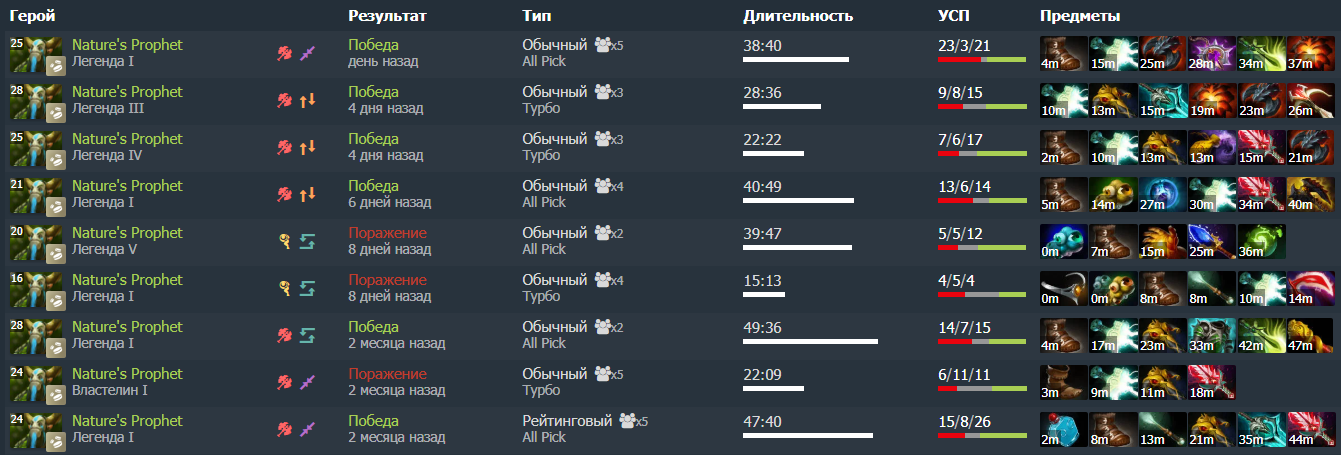This screenshot has width=1341, height=455.
Task: Select the 40m item in 13/6/14 match
Action: pyautogui.click(x=1309, y=194)
